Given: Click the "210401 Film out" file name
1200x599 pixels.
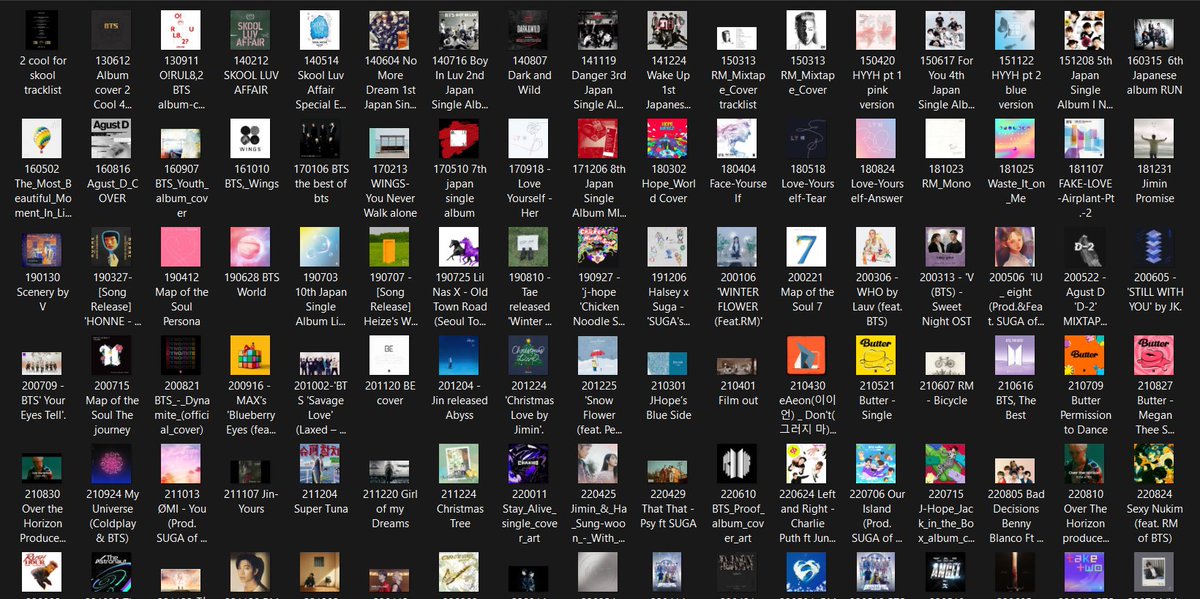Looking at the screenshot, I should [x=738, y=393].
